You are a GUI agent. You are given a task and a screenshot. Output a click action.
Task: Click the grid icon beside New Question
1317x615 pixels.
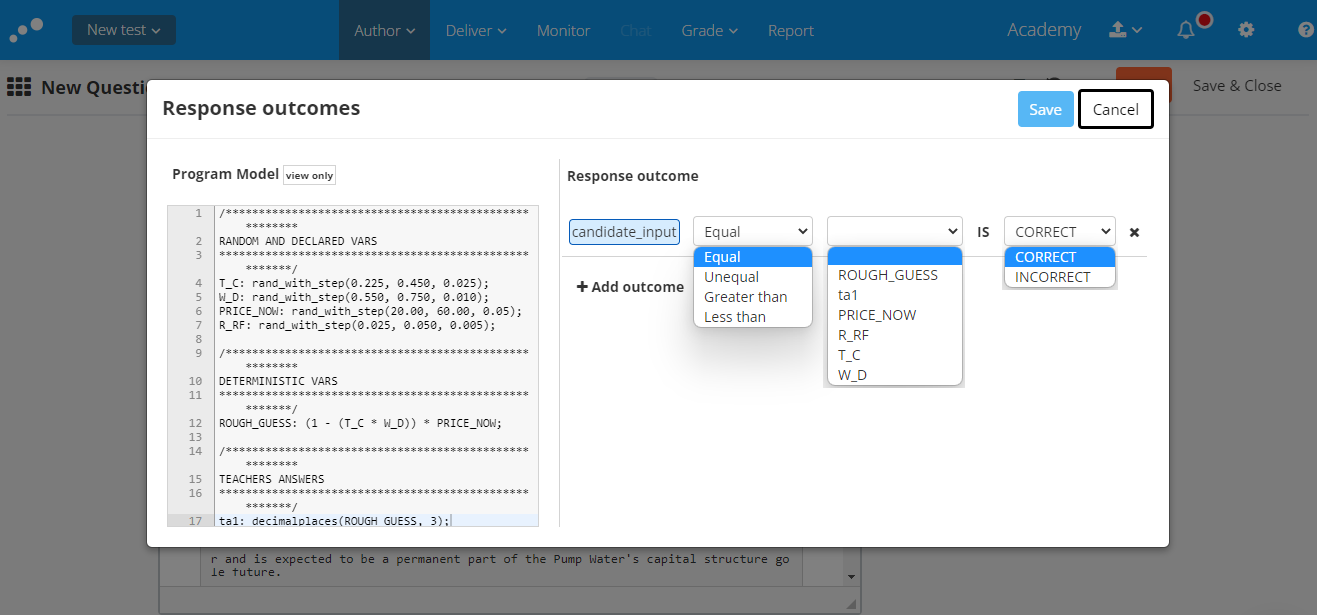tap(19, 87)
